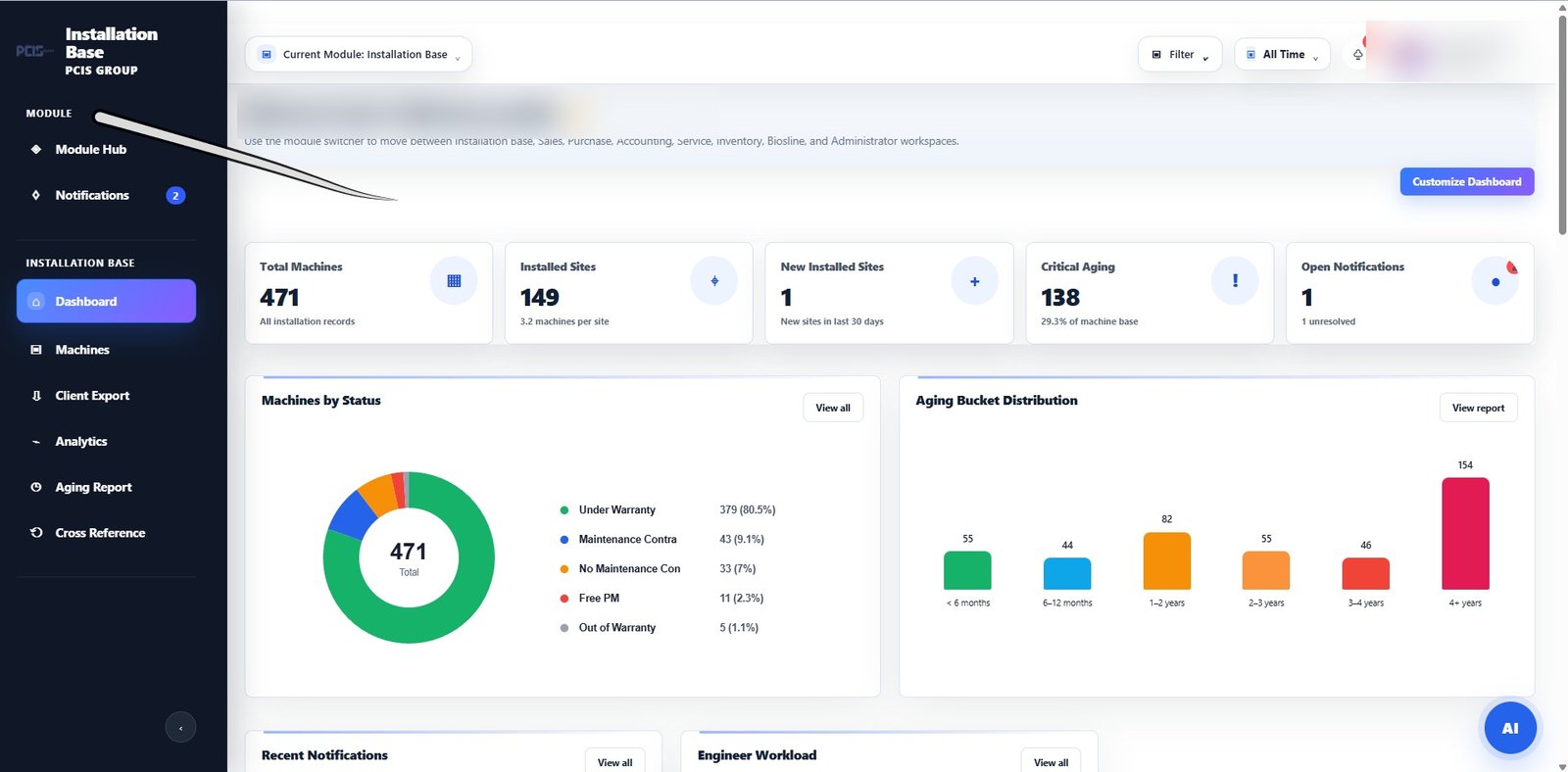The height and width of the screenshot is (772, 1568).
Task: Click the < 6 months aging bar
Action: pyautogui.click(x=967, y=570)
